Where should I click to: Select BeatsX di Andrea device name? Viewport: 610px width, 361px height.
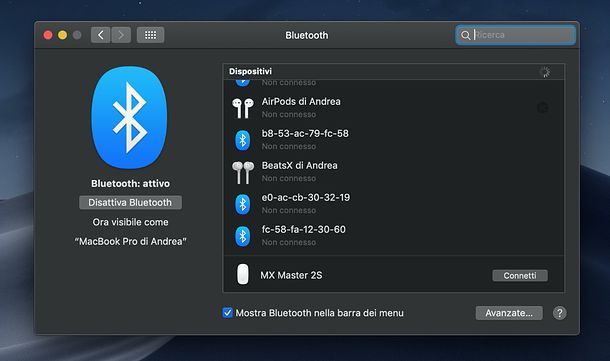click(300, 165)
